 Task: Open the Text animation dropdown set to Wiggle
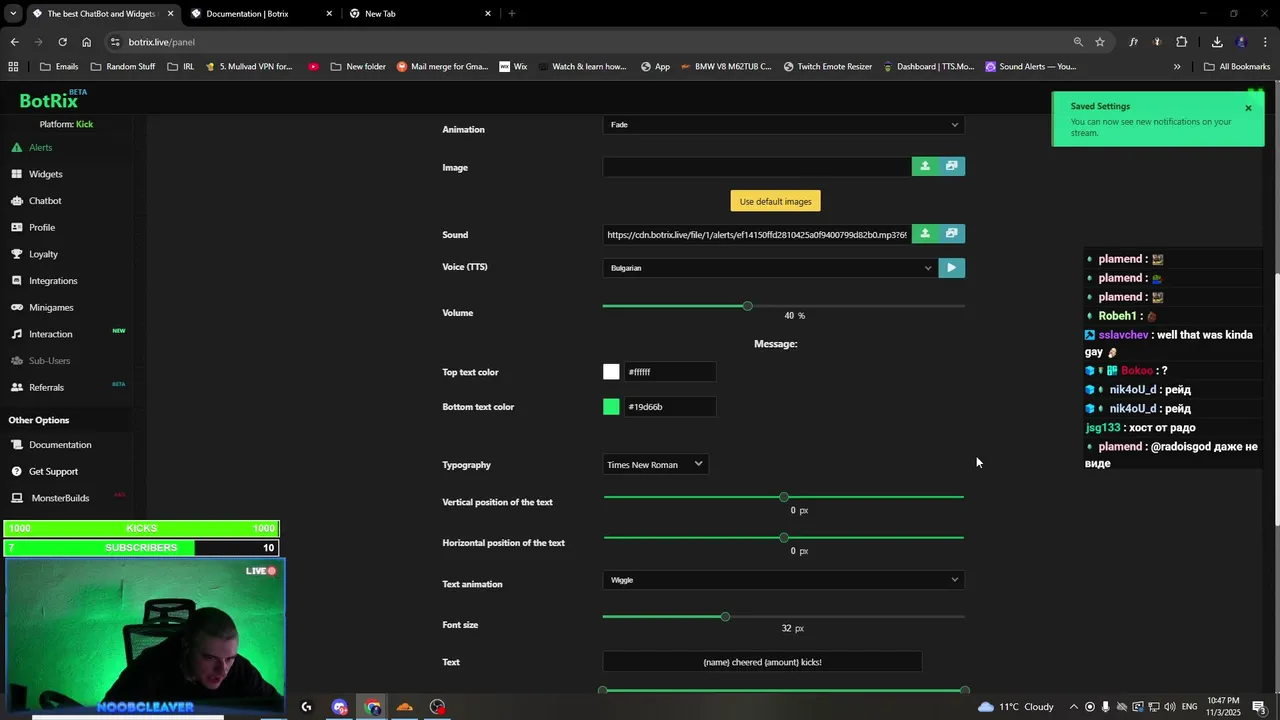point(783,580)
